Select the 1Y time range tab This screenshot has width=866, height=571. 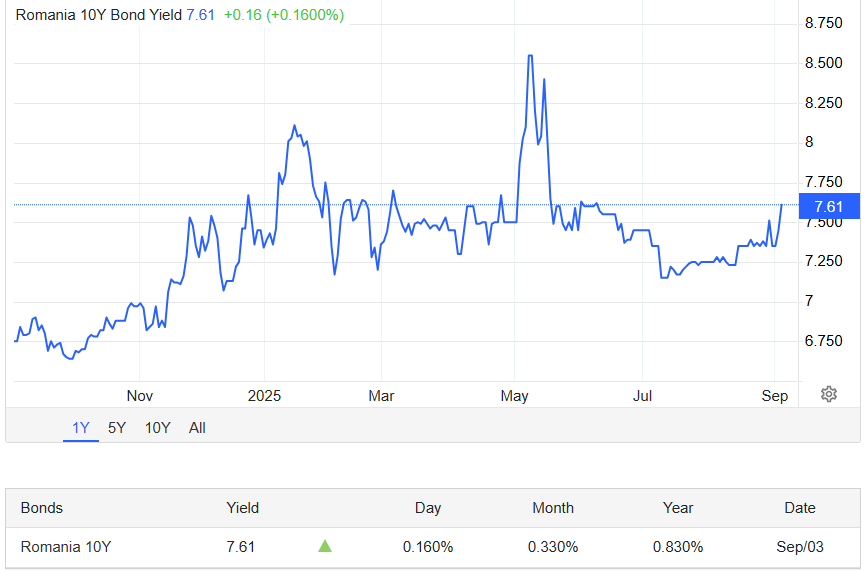click(81, 427)
